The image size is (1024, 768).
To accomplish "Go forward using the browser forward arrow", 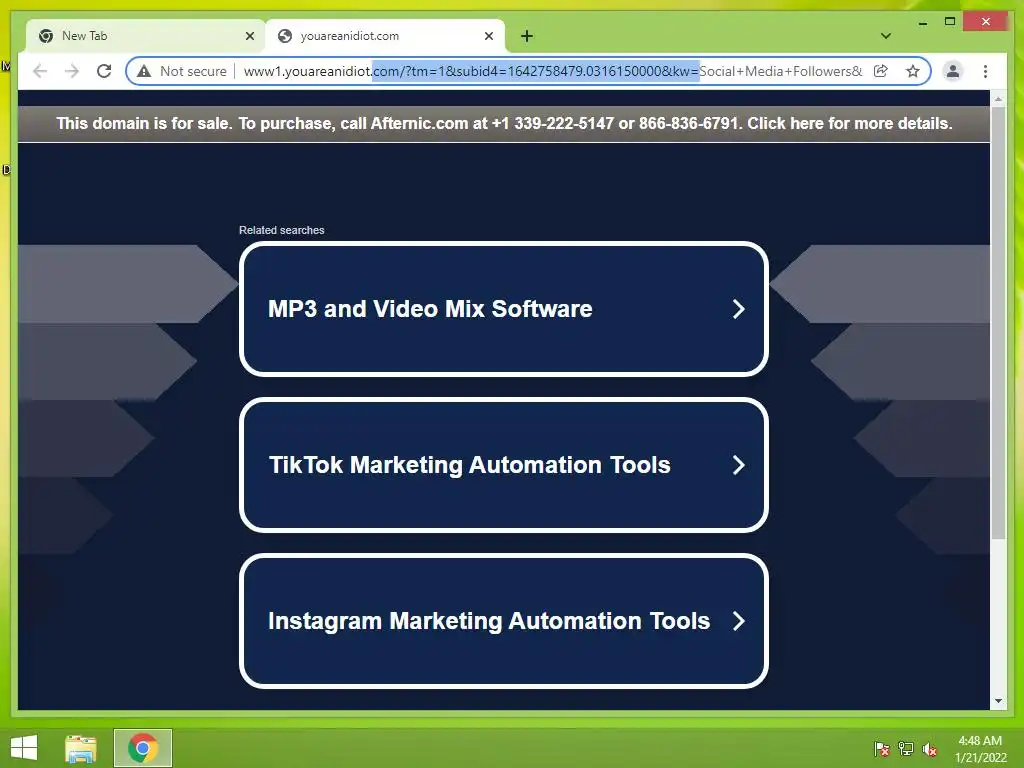I will pos(72,71).
